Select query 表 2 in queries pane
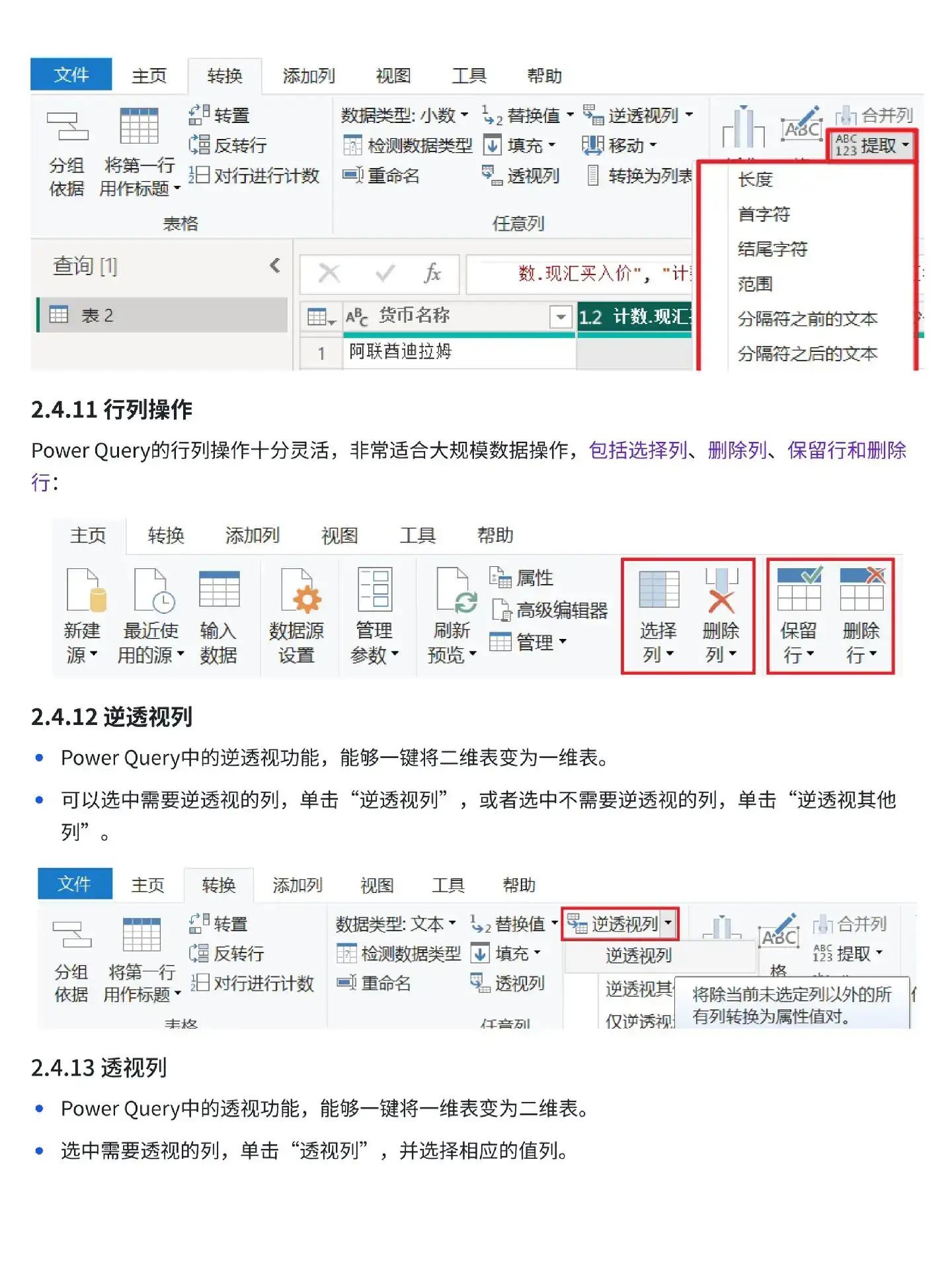 [162, 315]
